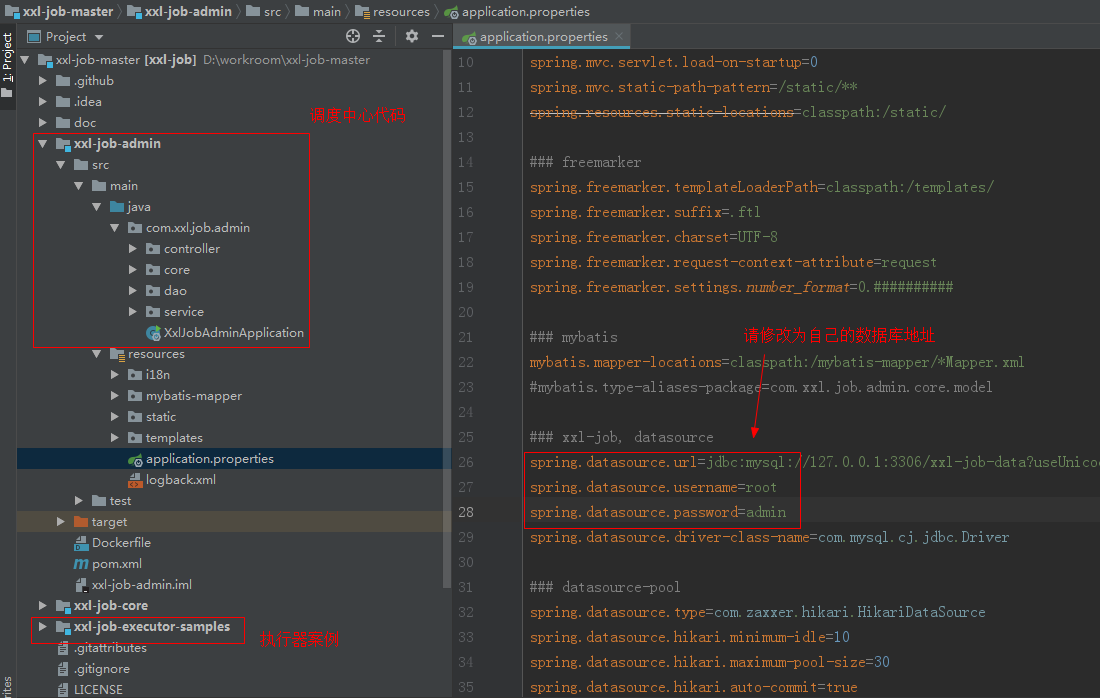
Task: Click the resources folder icon in the tree
Action: [x=117, y=354]
